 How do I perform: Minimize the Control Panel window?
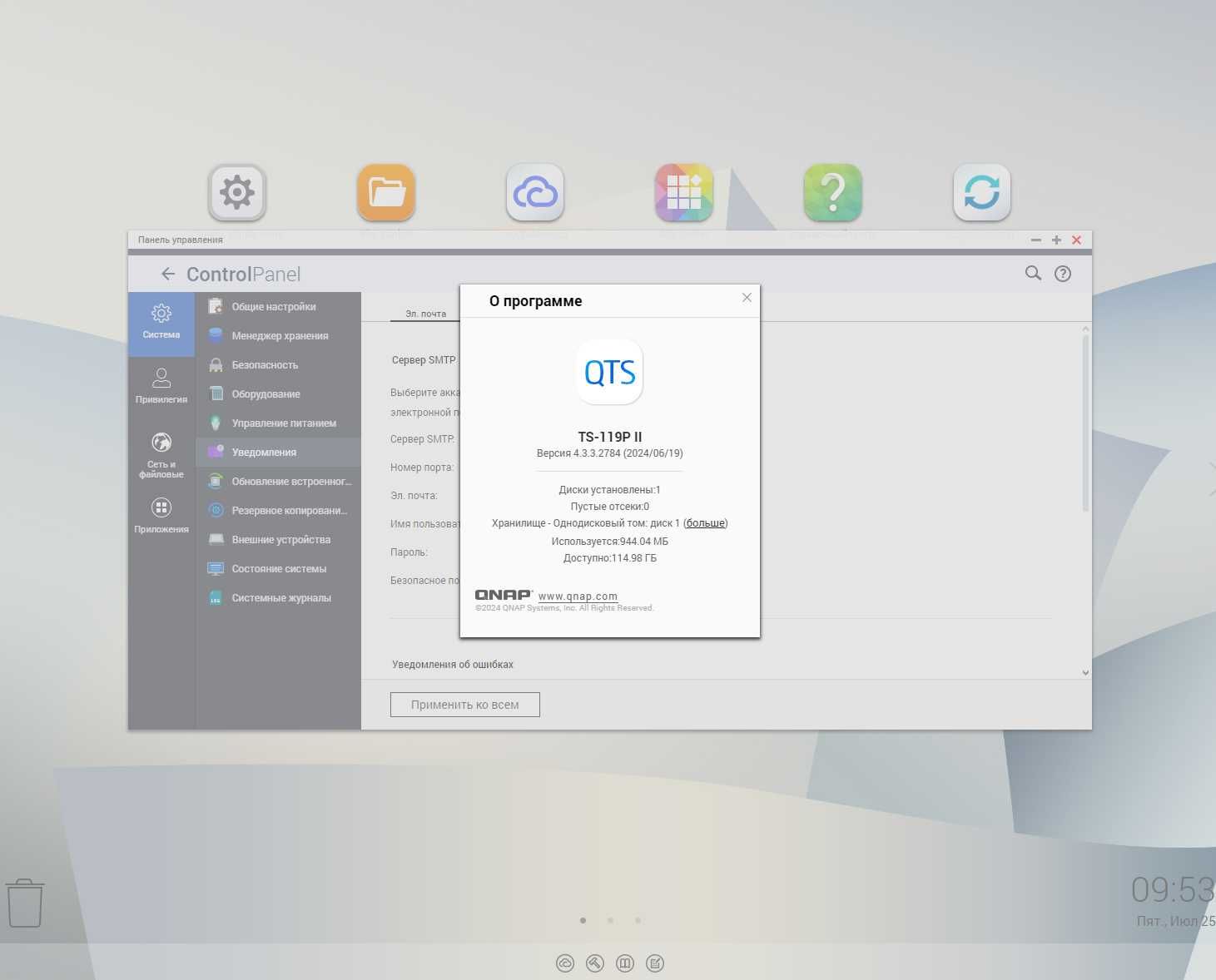[1036, 240]
